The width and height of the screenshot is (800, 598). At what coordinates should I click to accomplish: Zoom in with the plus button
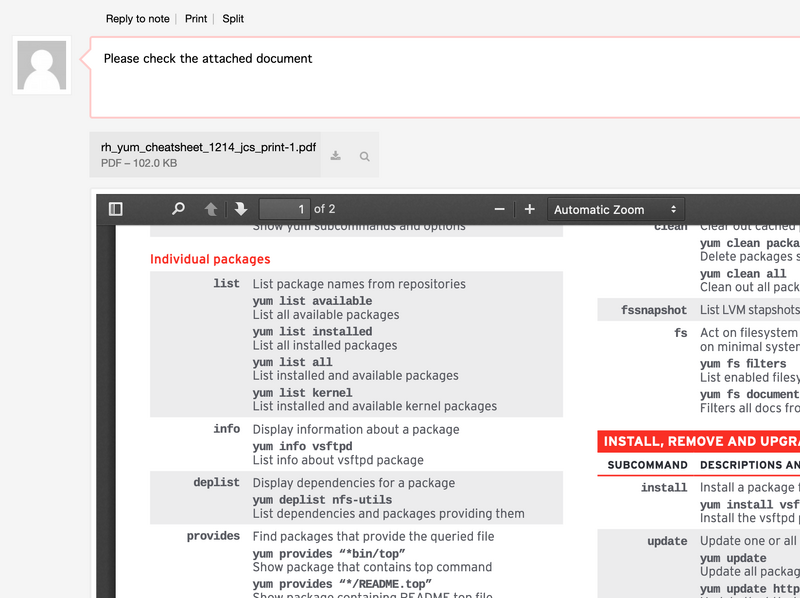[x=530, y=209]
